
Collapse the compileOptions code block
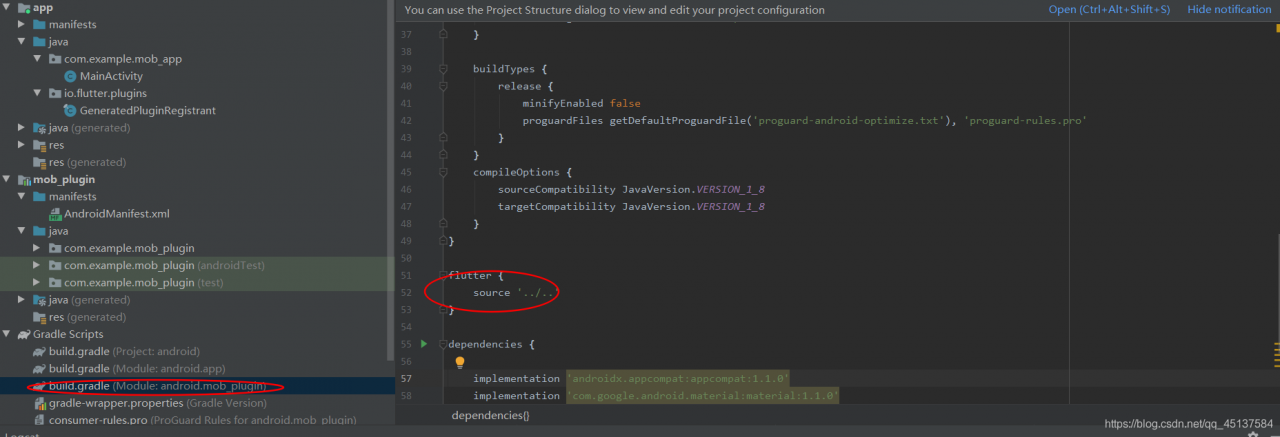click(442, 172)
